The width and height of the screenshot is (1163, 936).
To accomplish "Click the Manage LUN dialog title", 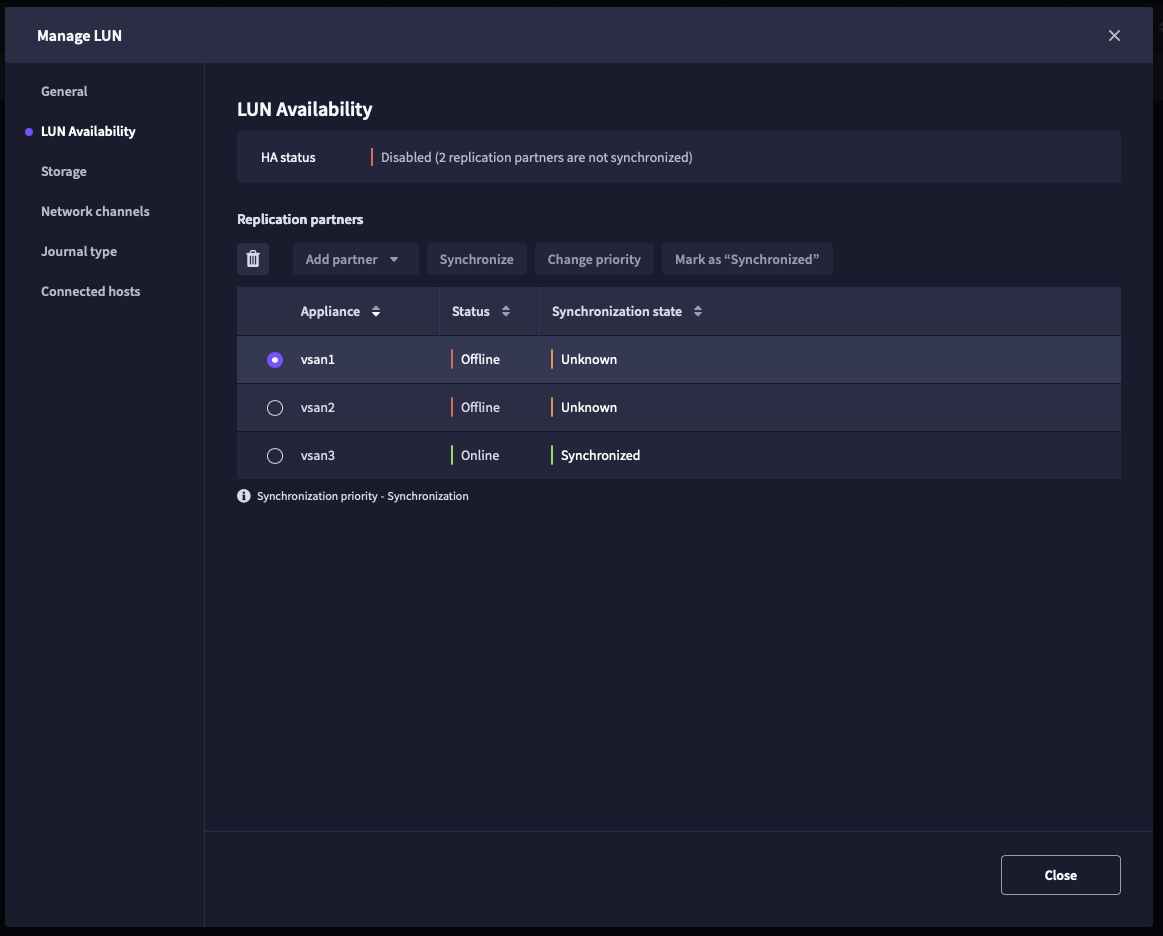I will coord(79,36).
